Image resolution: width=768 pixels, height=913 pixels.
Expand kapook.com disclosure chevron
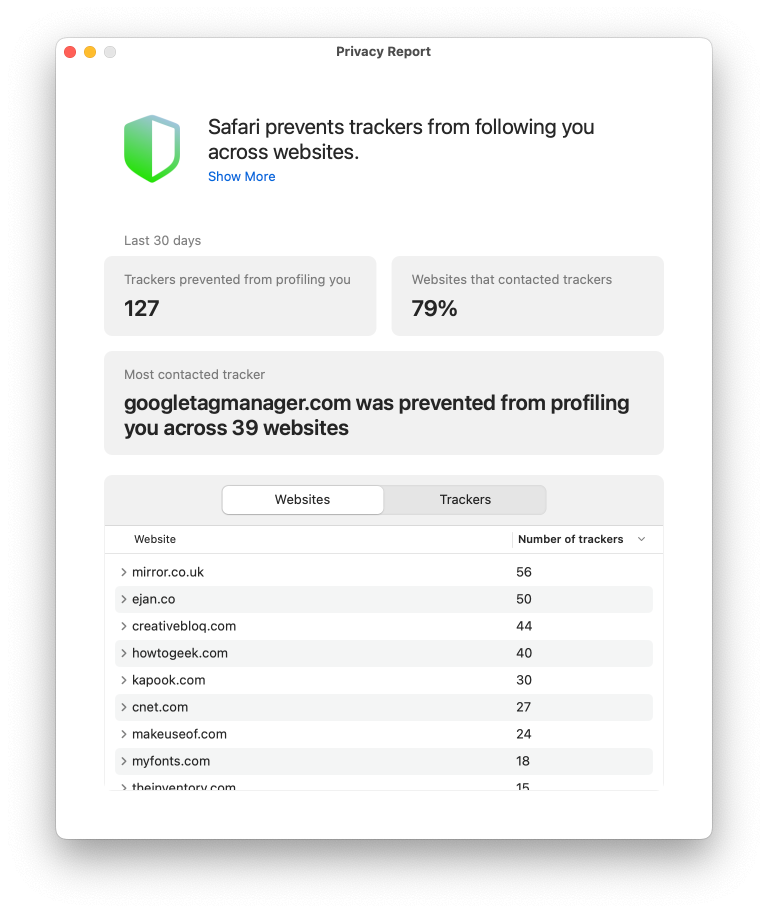tap(124, 680)
